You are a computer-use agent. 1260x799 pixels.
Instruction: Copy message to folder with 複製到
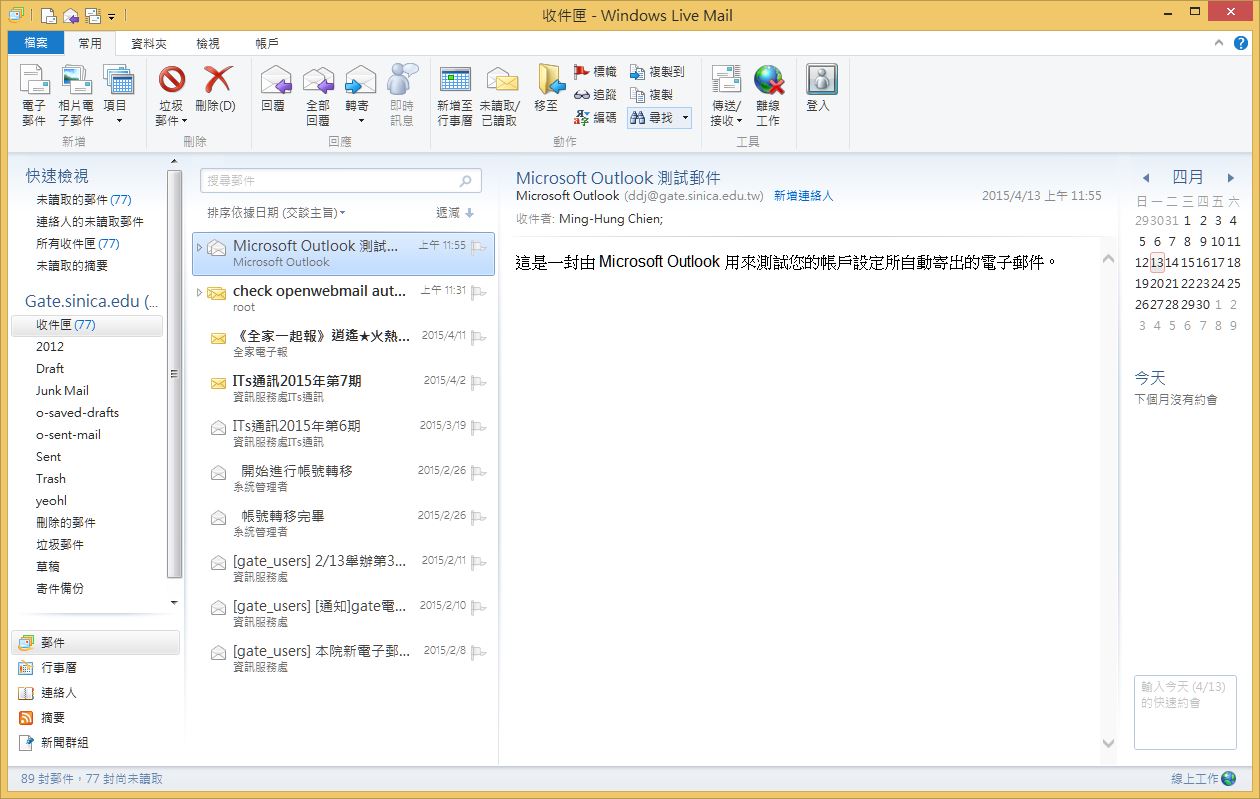pos(657,72)
